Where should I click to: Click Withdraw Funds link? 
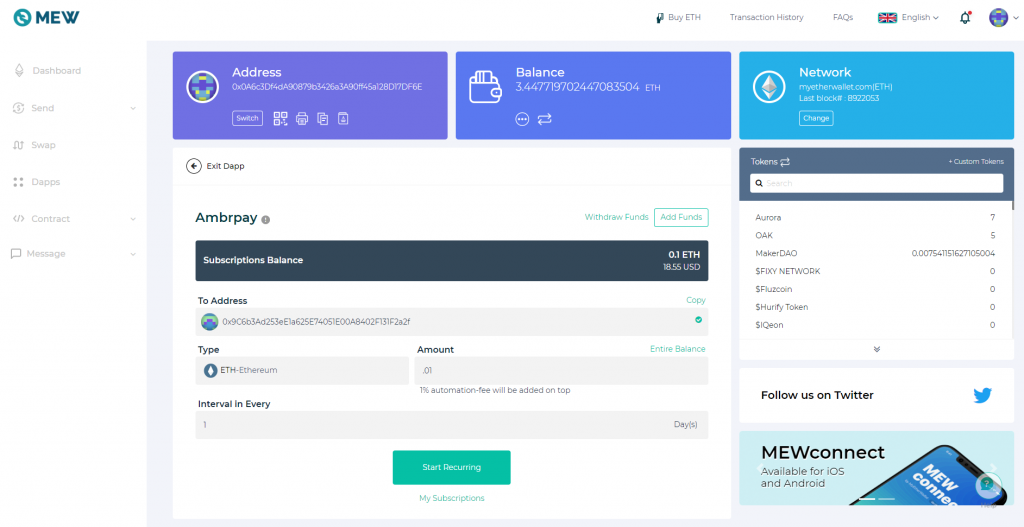[x=616, y=217]
